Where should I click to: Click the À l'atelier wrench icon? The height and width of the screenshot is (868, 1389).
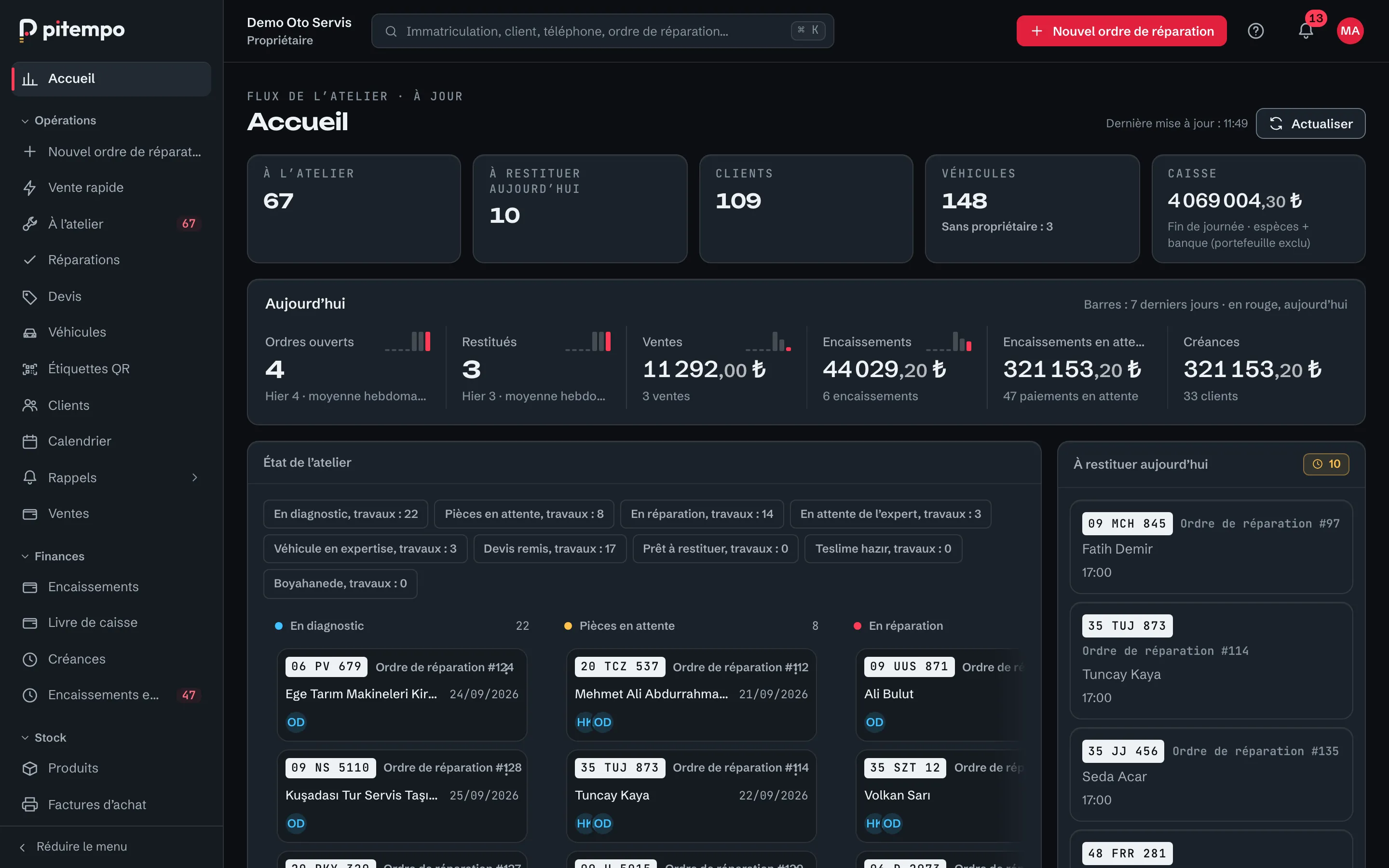[x=30, y=224]
